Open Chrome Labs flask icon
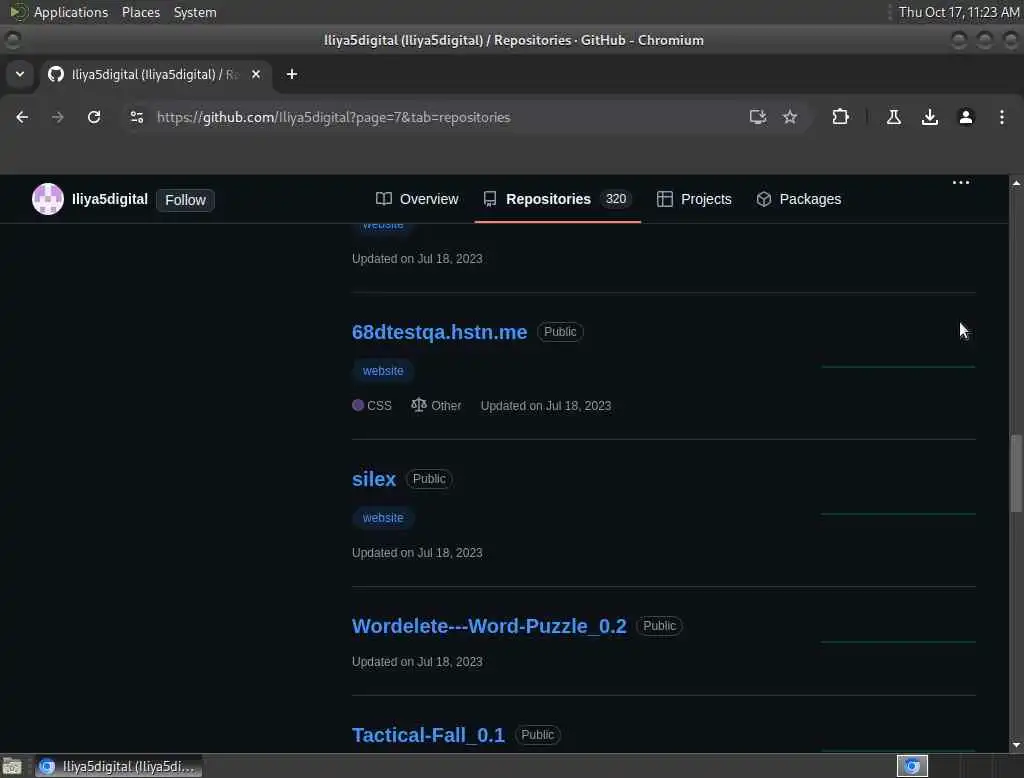Viewport: 1024px width, 778px height. pyautogui.click(x=894, y=117)
